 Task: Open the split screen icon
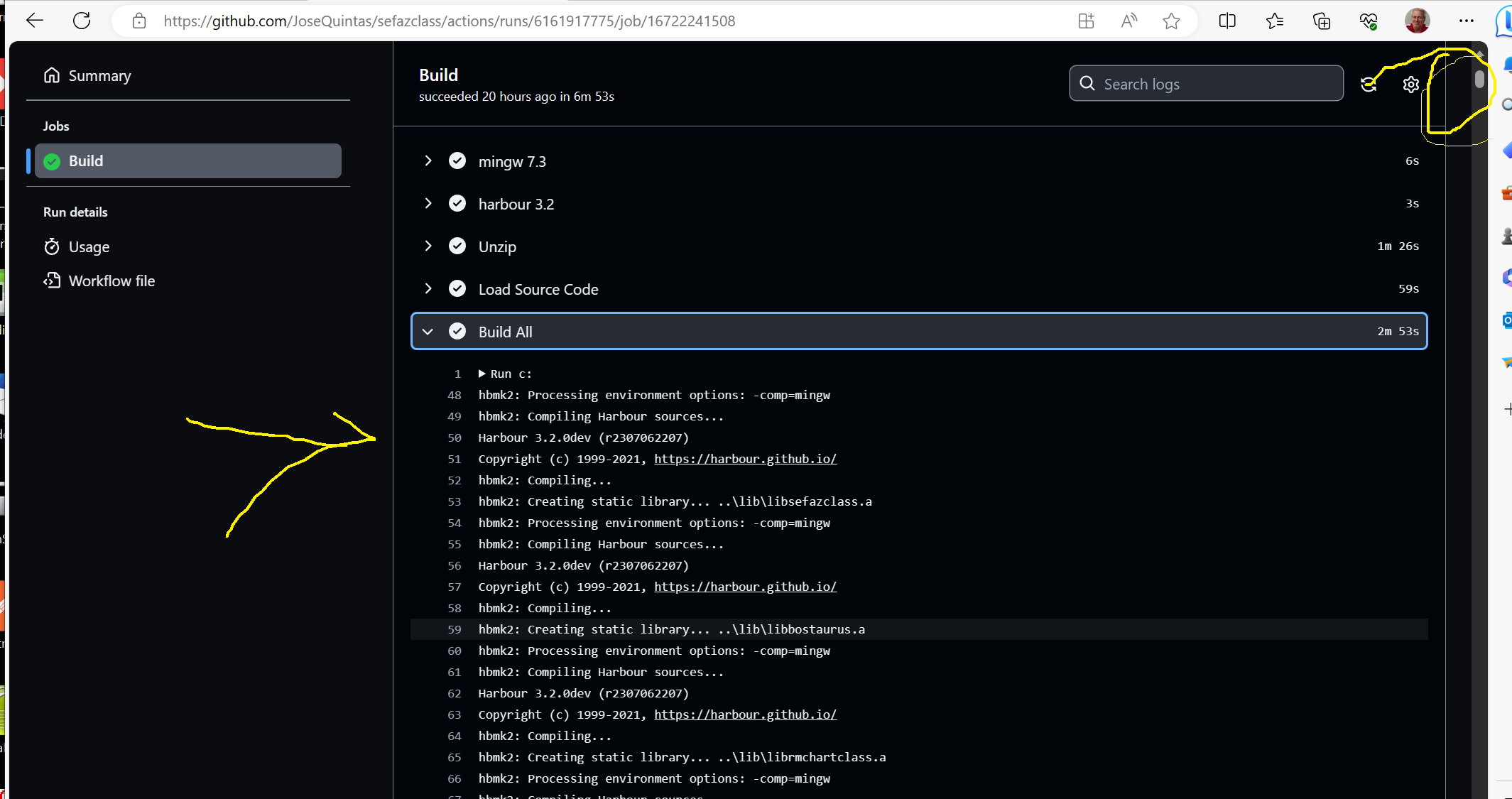1227,21
